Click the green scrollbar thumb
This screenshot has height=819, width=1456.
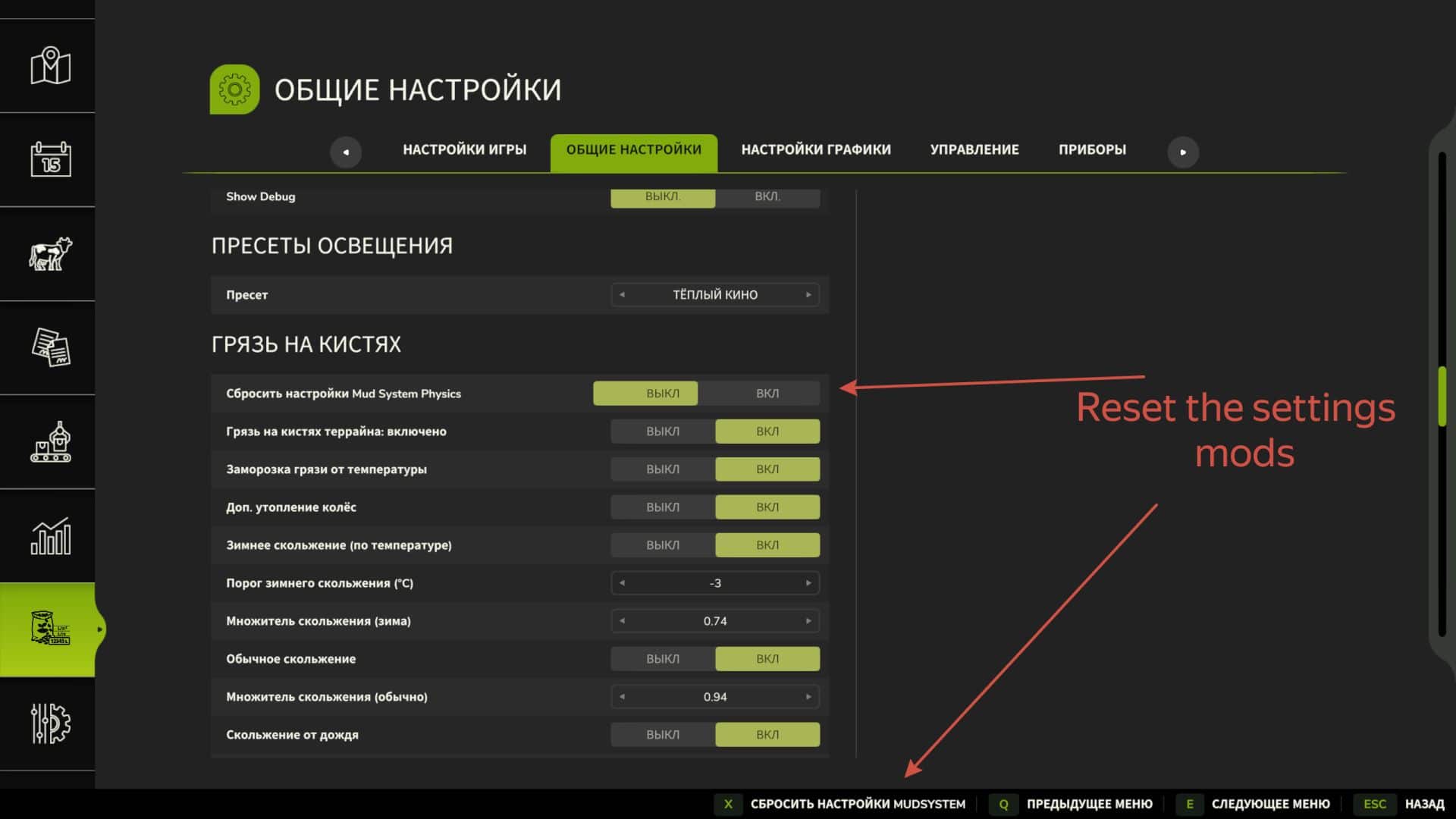pos(1442,396)
